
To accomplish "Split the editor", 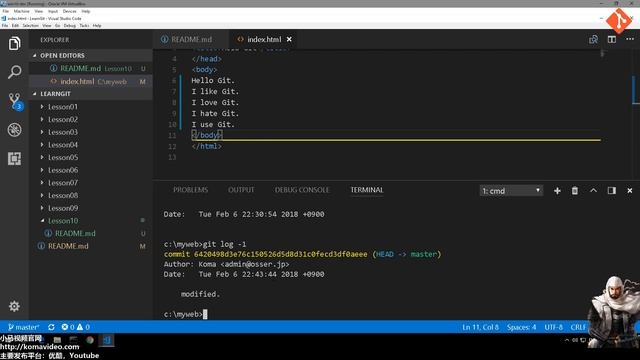I will coord(611,39).
